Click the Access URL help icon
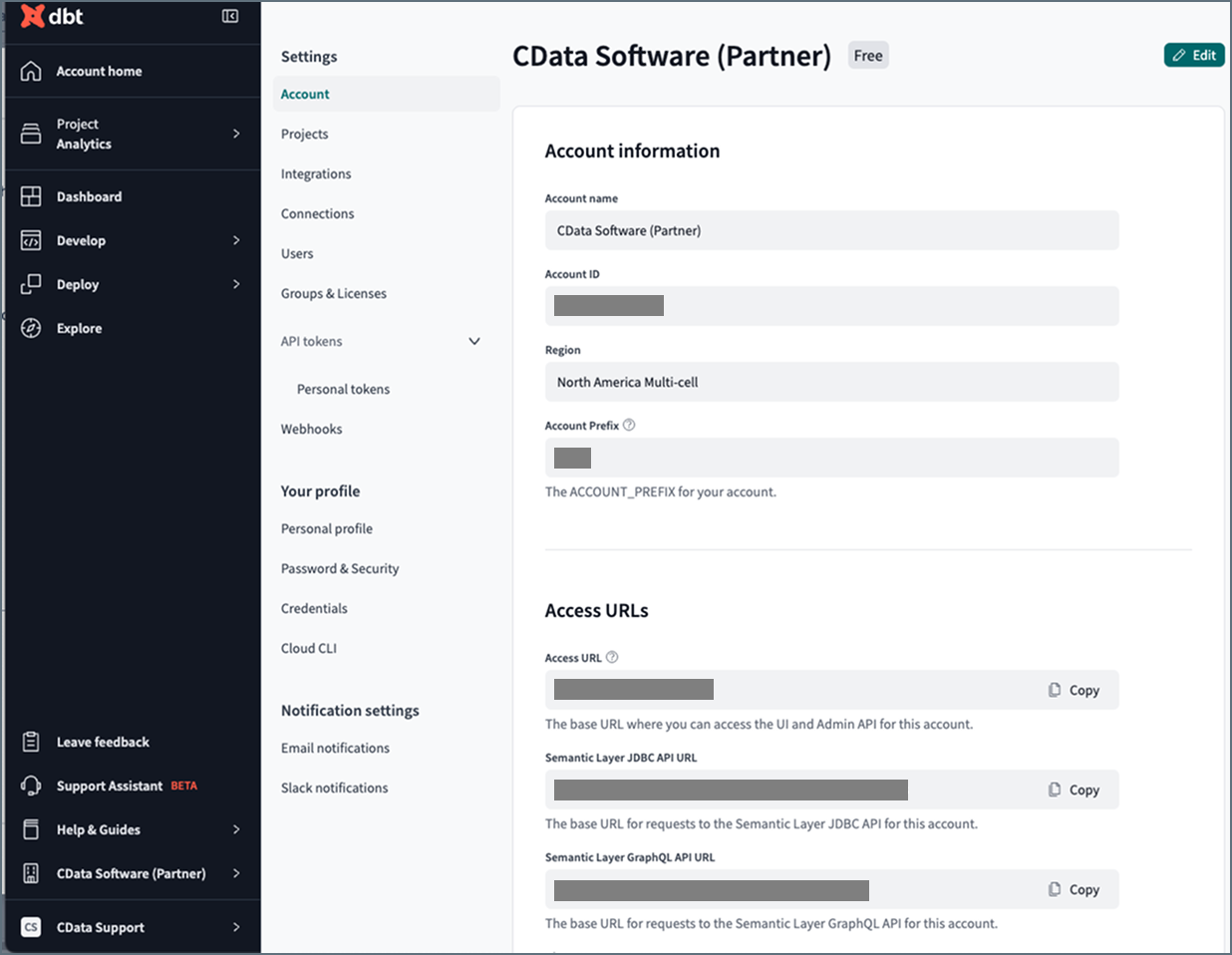This screenshot has height=955, width=1232. click(x=612, y=657)
